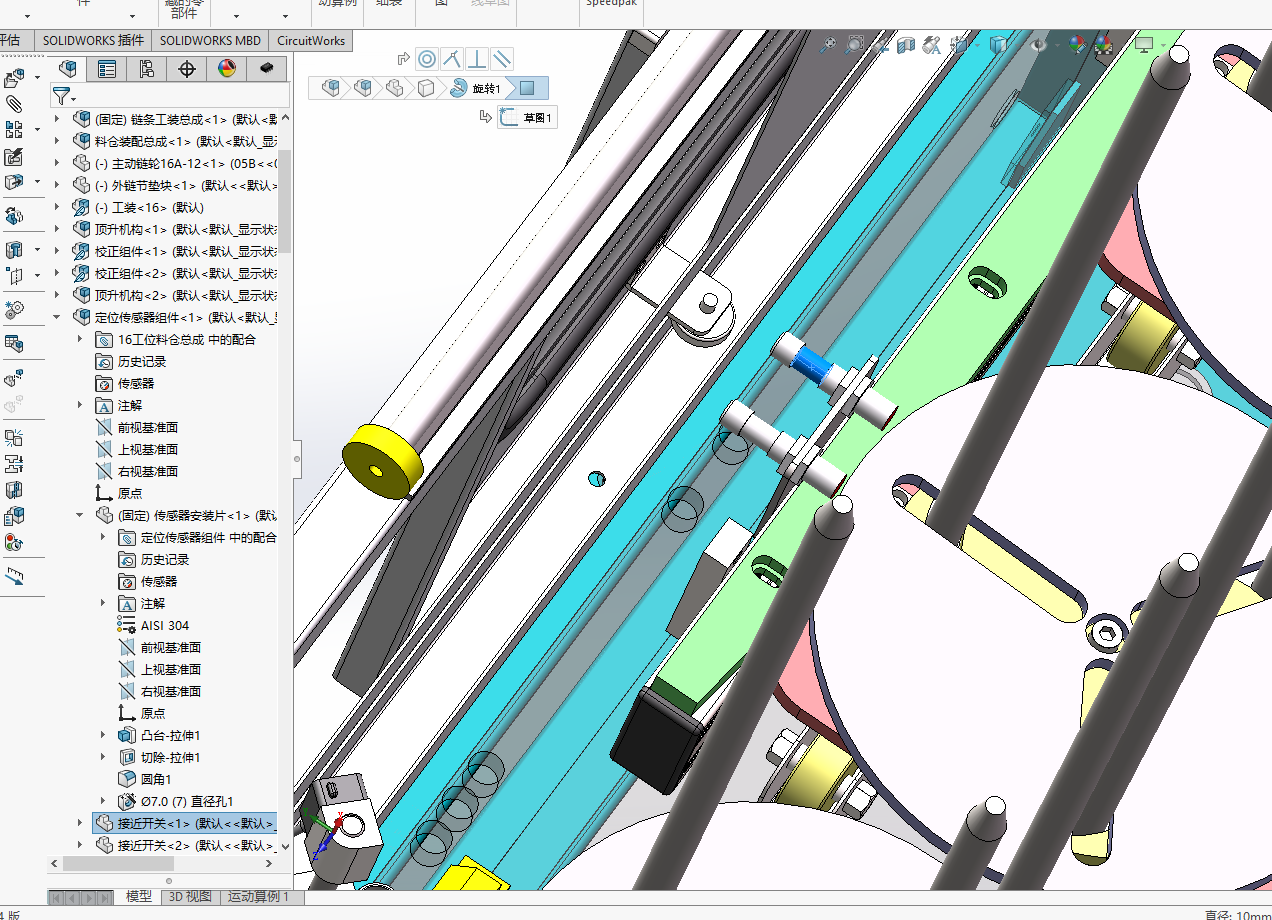The width and height of the screenshot is (1272, 920).
Task: Activate the Section View tool
Action: pos(906,45)
